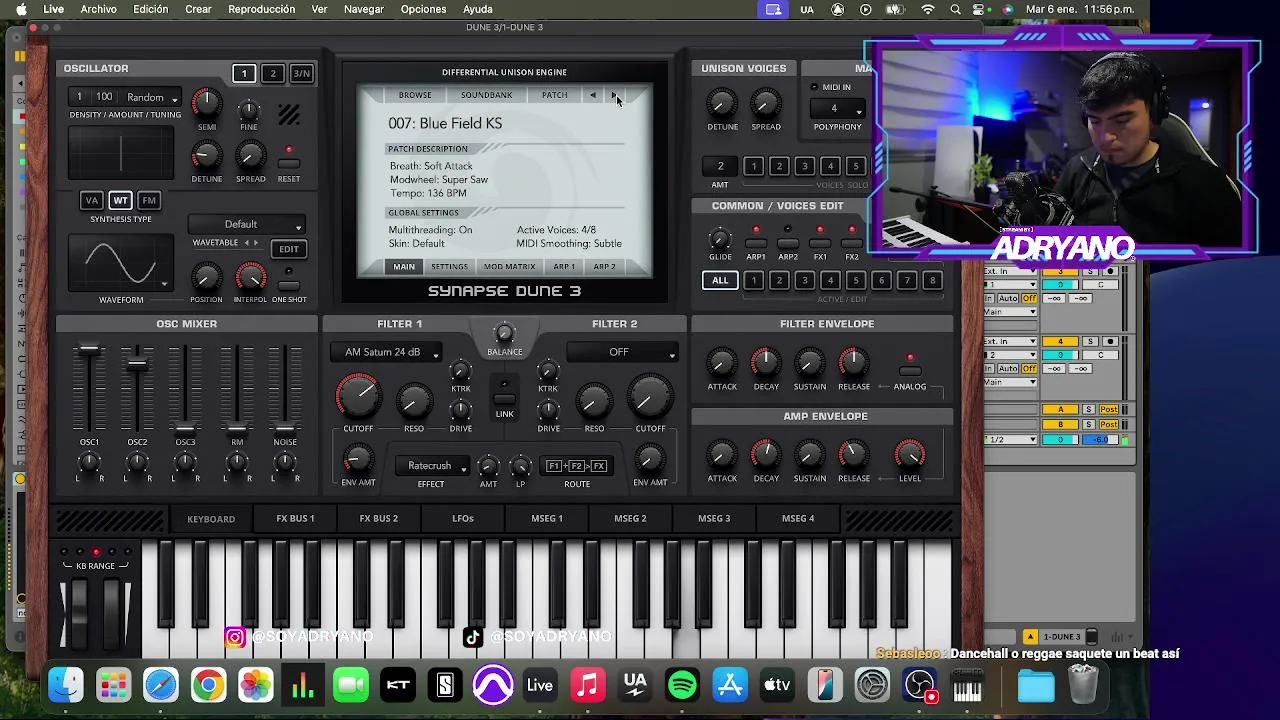Select ALL voices edit button
The height and width of the screenshot is (720, 1280).
coord(720,281)
